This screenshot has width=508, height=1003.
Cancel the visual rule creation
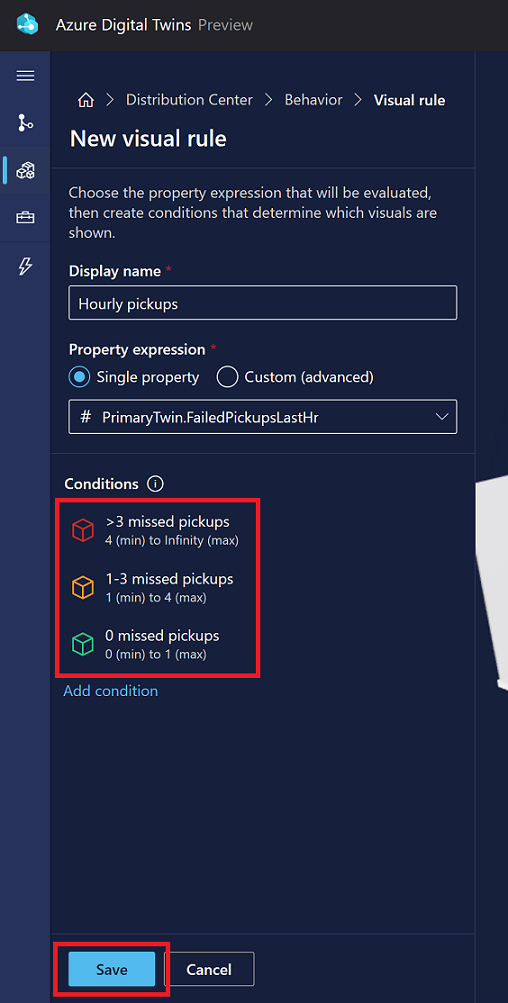[x=209, y=969]
